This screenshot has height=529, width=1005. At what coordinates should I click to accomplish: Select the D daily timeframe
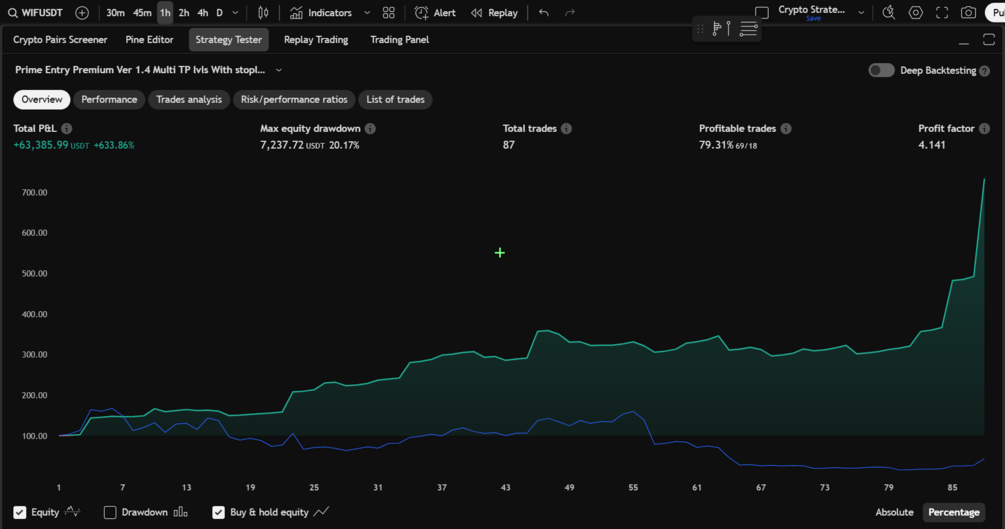click(219, 13)
